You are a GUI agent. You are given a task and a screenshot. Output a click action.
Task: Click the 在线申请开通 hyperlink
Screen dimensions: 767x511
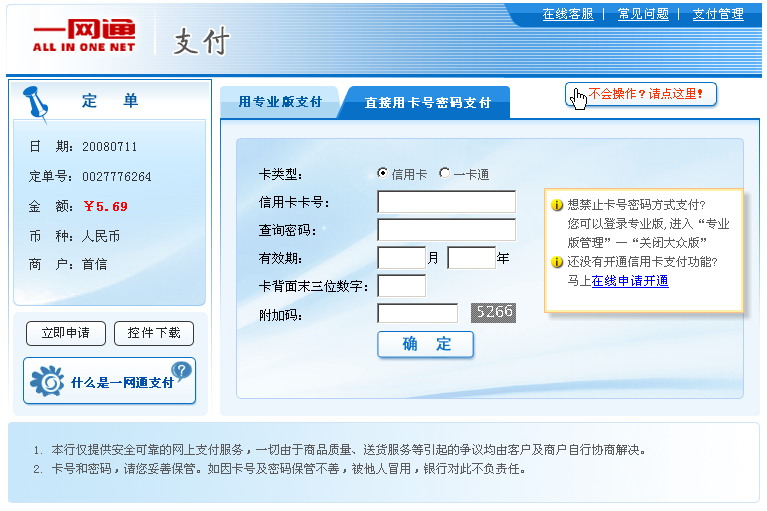click(x=630, y=281)
